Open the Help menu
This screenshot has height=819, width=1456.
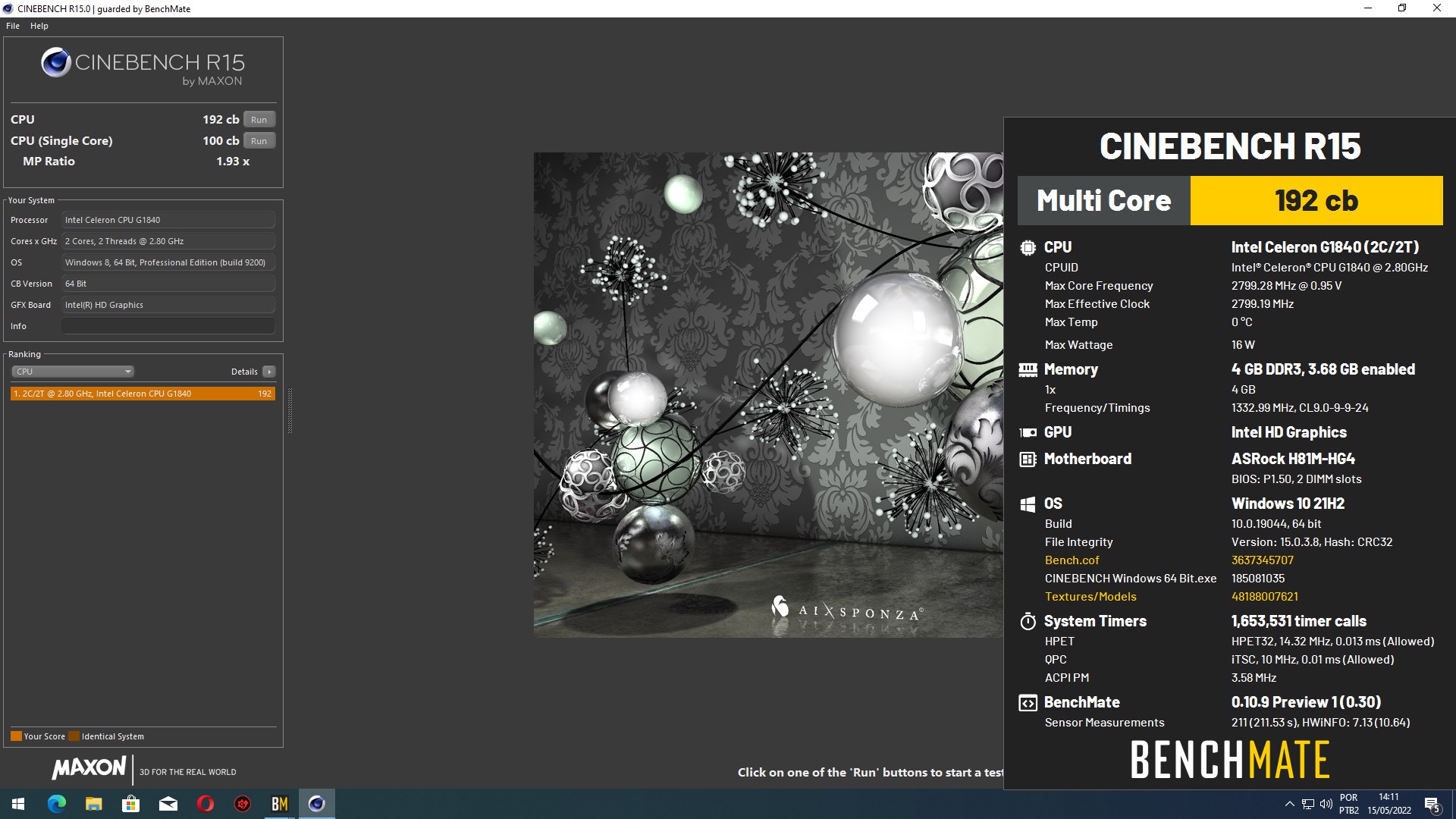pos(39,26)
